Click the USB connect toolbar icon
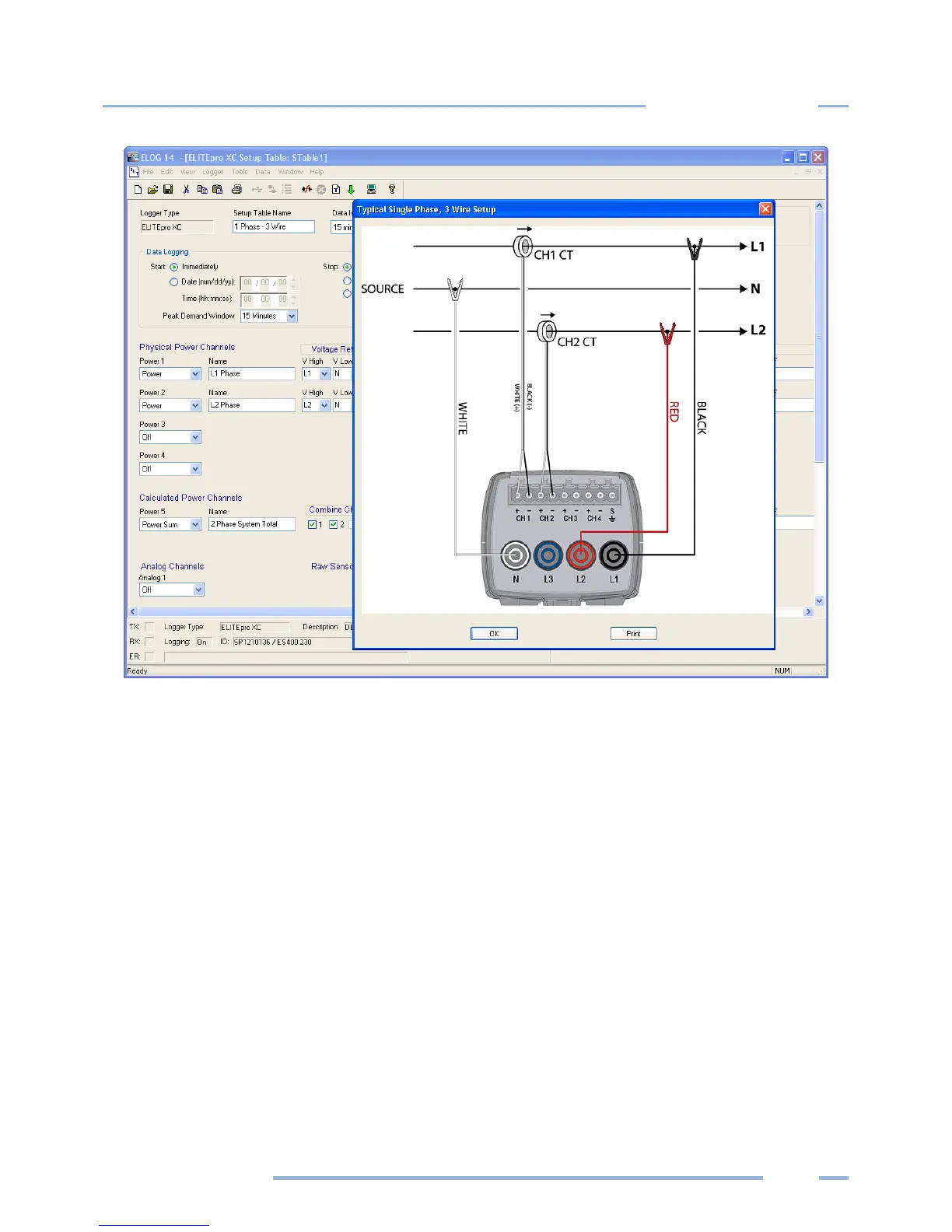This screenshot has height=1232, width=952. (257, 189)
